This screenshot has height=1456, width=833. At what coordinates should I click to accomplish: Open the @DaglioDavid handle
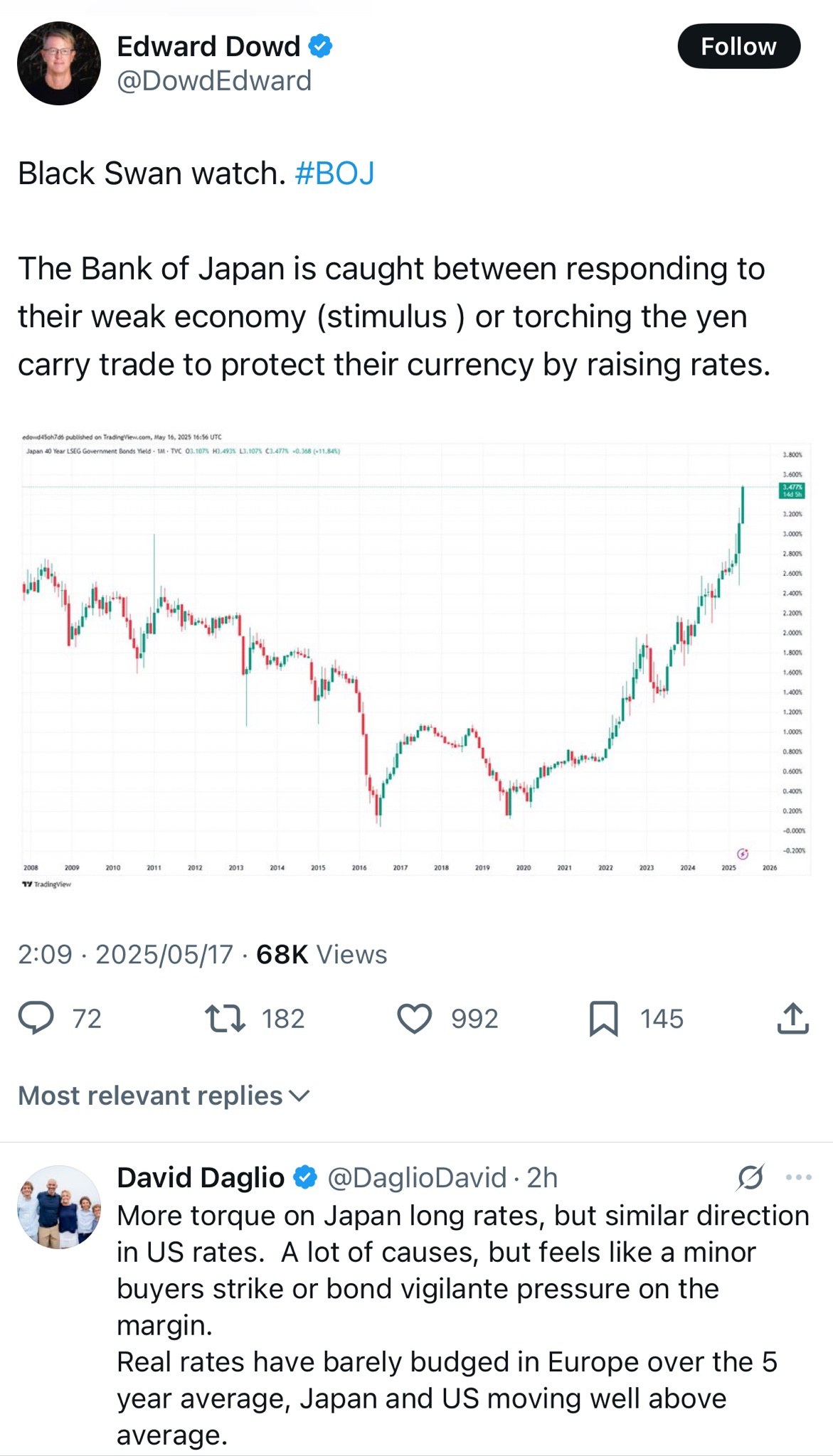pos(417,1177)
